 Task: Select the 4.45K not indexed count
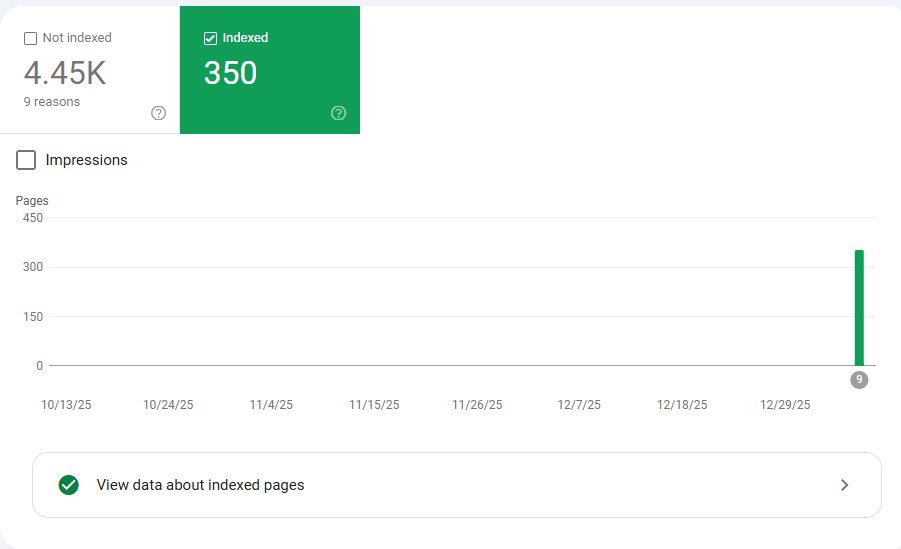coord(64,73)
